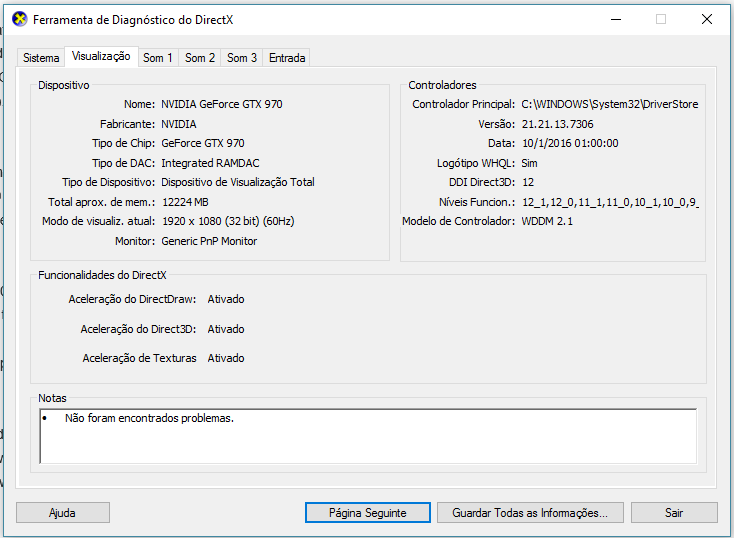Click the device name NVIDIA GeForce GTX 970
The width and height of the screenshot is (734, 538).
click(221, 104)
